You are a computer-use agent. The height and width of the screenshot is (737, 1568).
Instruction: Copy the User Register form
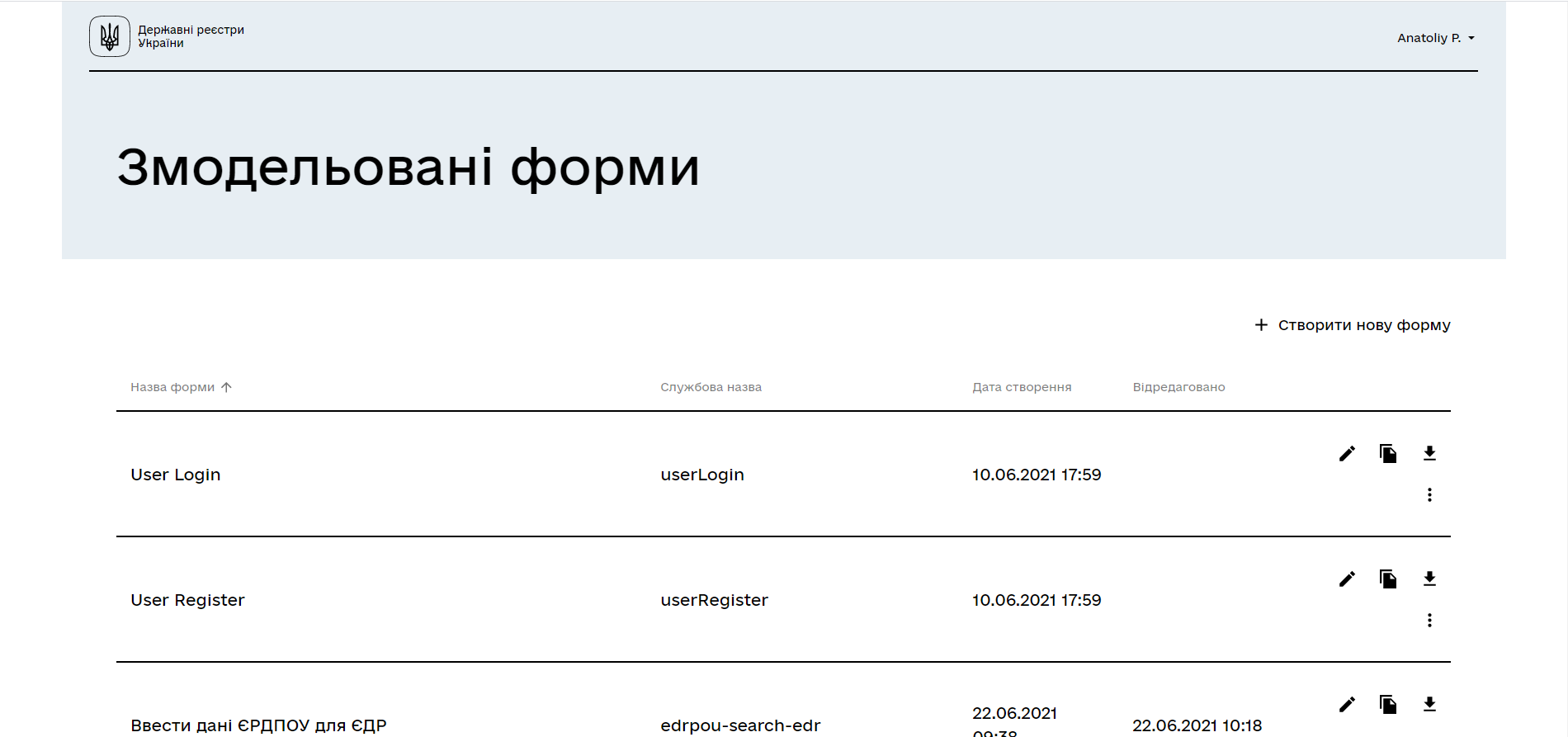(1388, 579)
